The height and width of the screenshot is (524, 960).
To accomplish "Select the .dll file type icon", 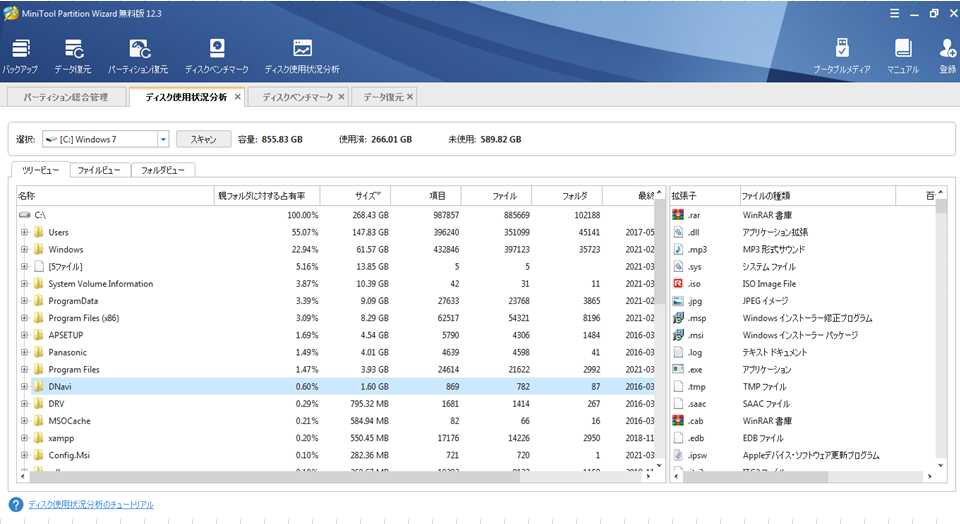I will 678,232.
